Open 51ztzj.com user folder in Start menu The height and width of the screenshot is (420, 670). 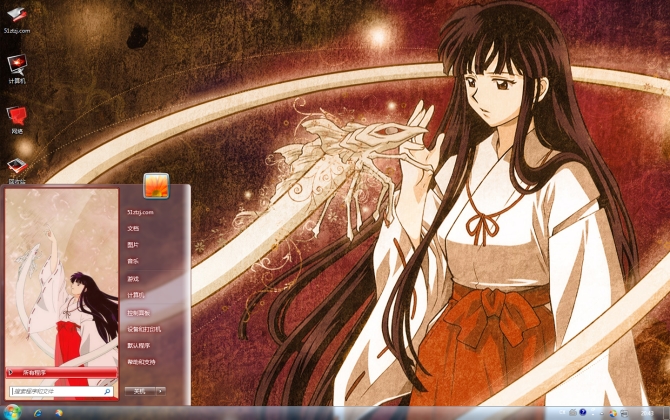click(x=141, y=212)
